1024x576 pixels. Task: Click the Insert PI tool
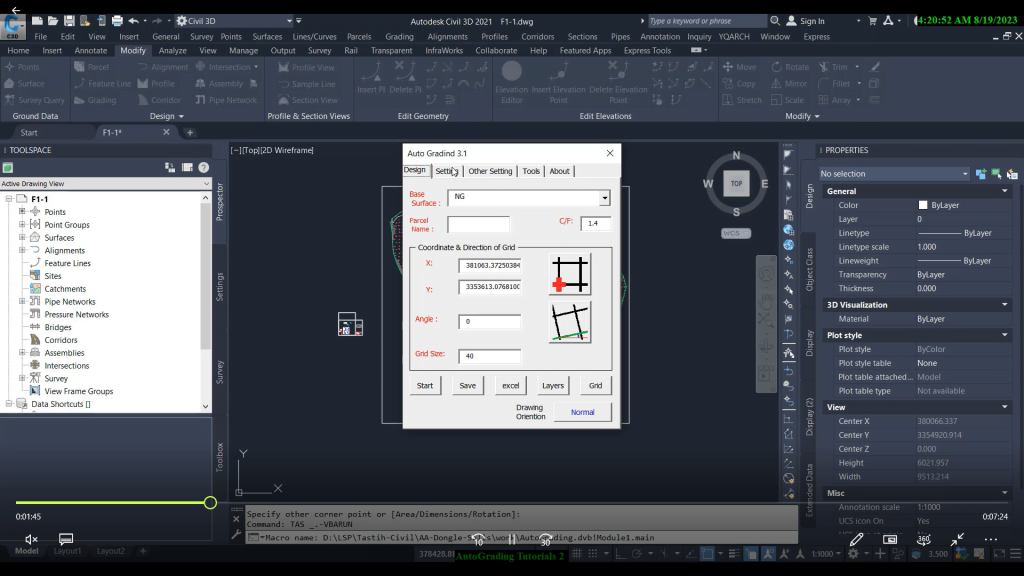371,77
